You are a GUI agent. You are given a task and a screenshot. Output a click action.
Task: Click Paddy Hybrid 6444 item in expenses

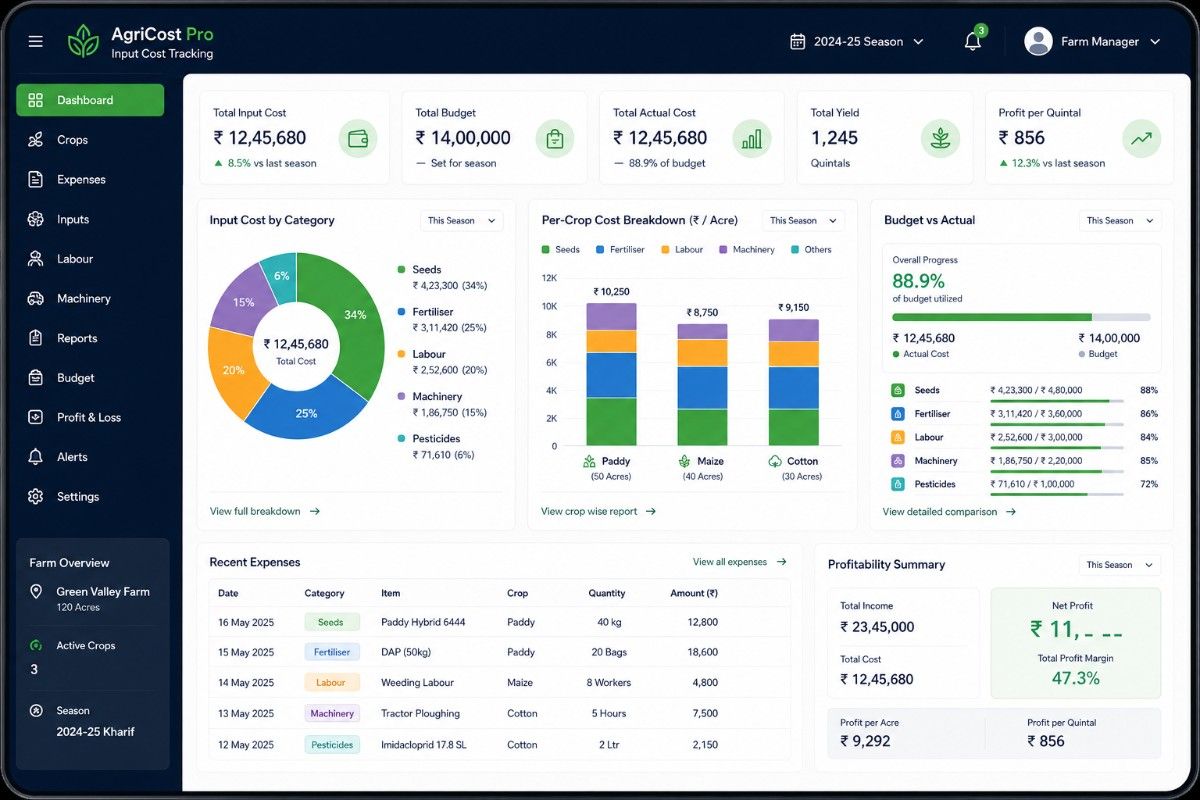[423, 622]
